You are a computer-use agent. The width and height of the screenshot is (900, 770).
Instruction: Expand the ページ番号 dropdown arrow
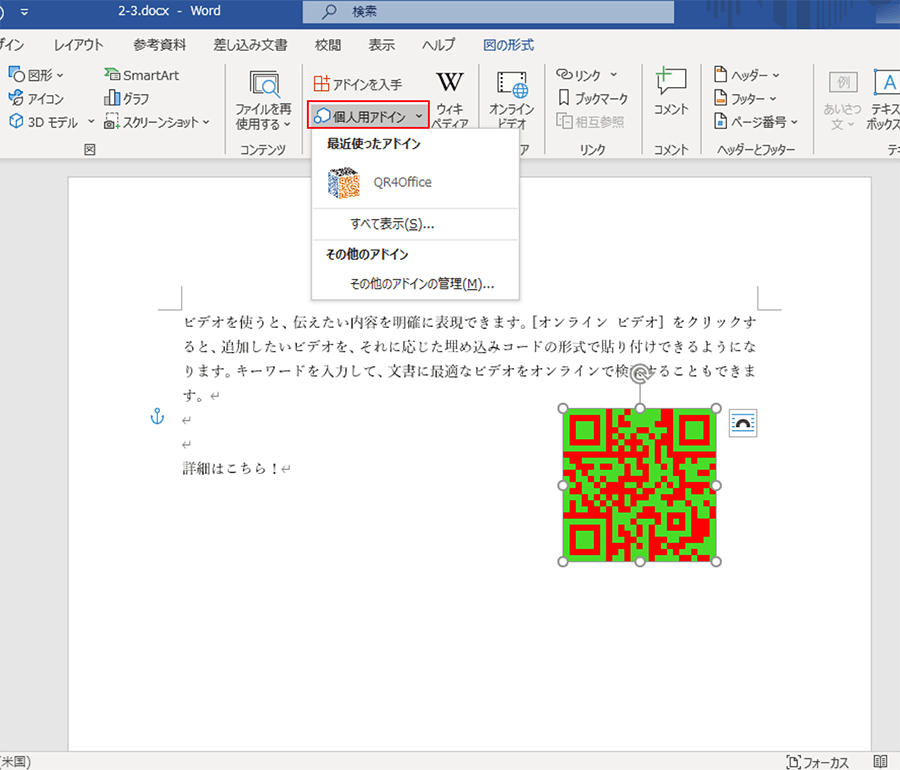click(794, 122)
